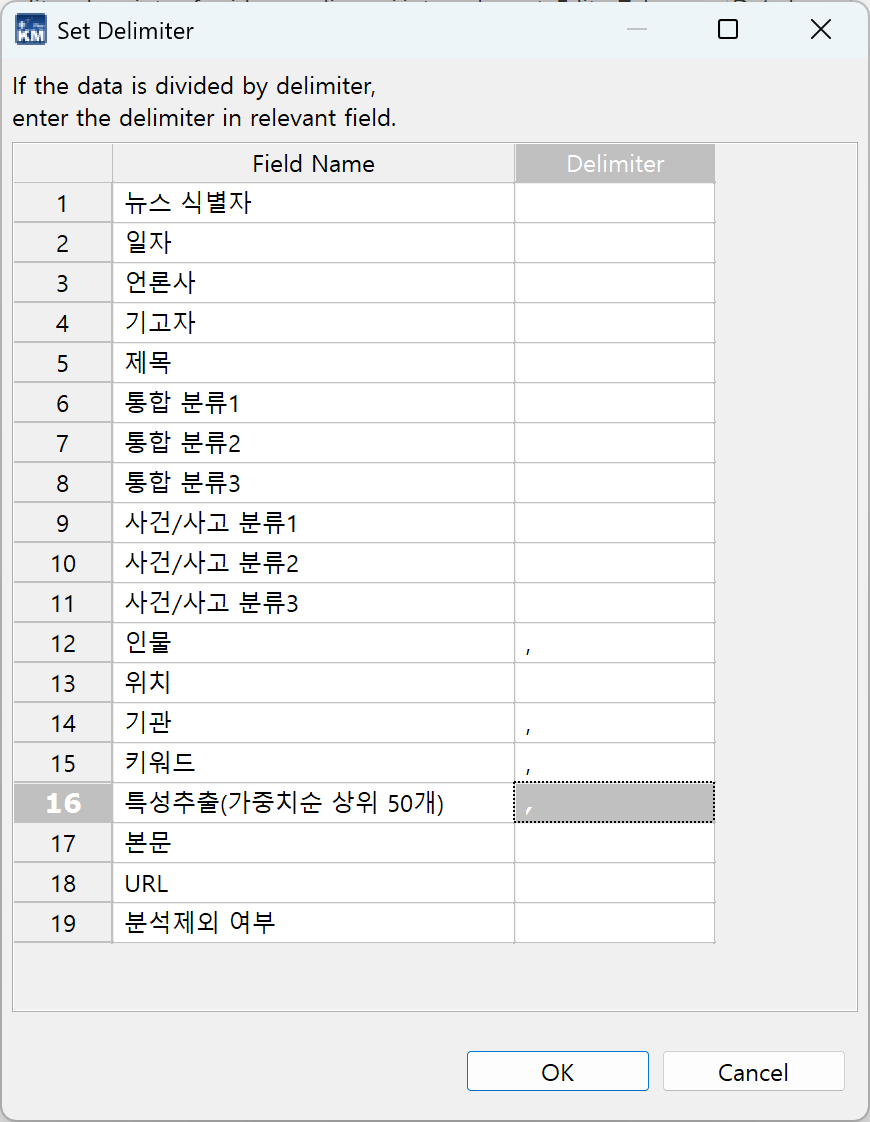870x1122 pixels.
Task: Click the delimiter input for URL
Action: click(x=614, y=882)
